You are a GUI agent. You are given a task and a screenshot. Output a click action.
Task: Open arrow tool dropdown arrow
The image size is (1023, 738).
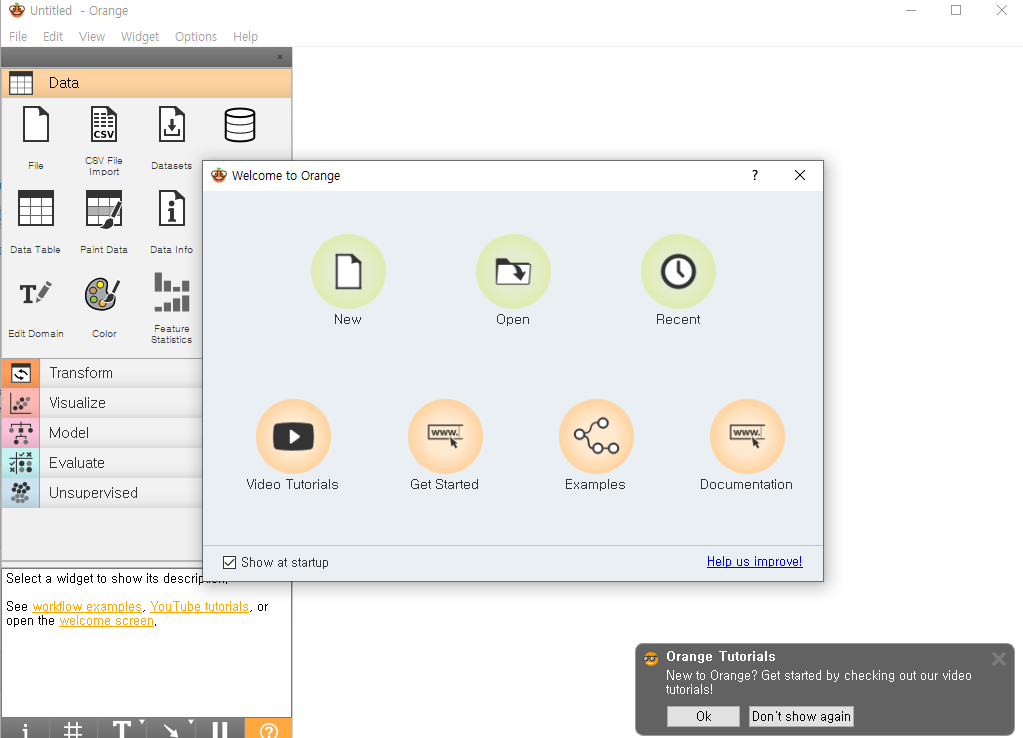pos(191,721)
